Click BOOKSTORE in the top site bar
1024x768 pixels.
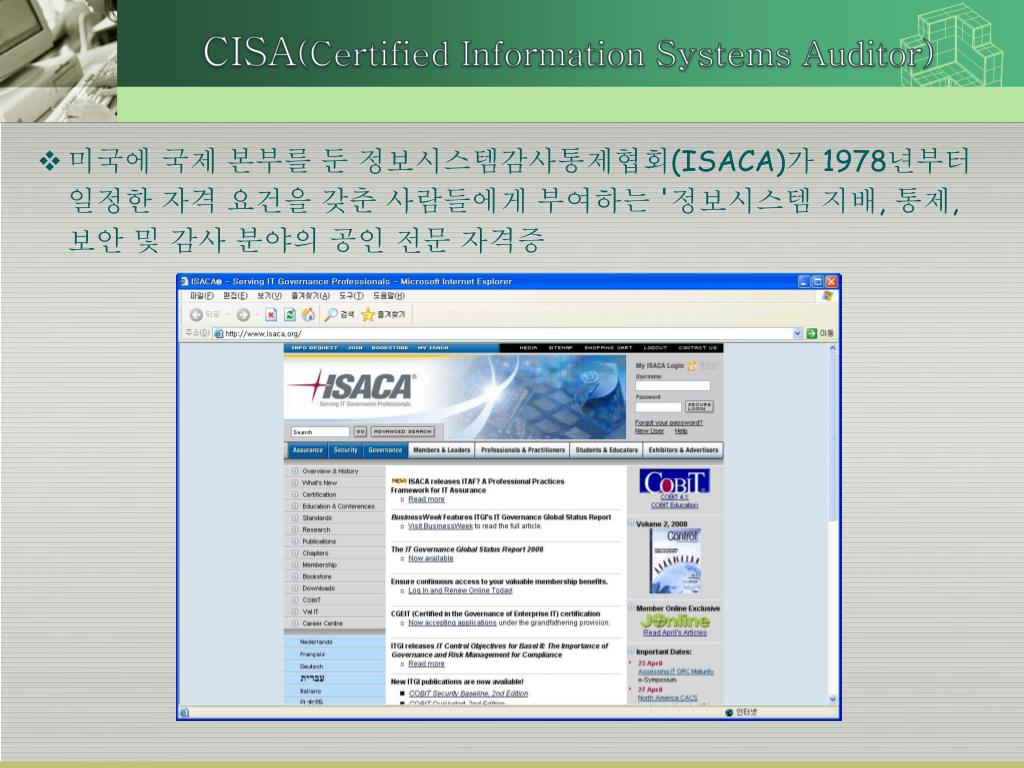(x=390, y=348)
